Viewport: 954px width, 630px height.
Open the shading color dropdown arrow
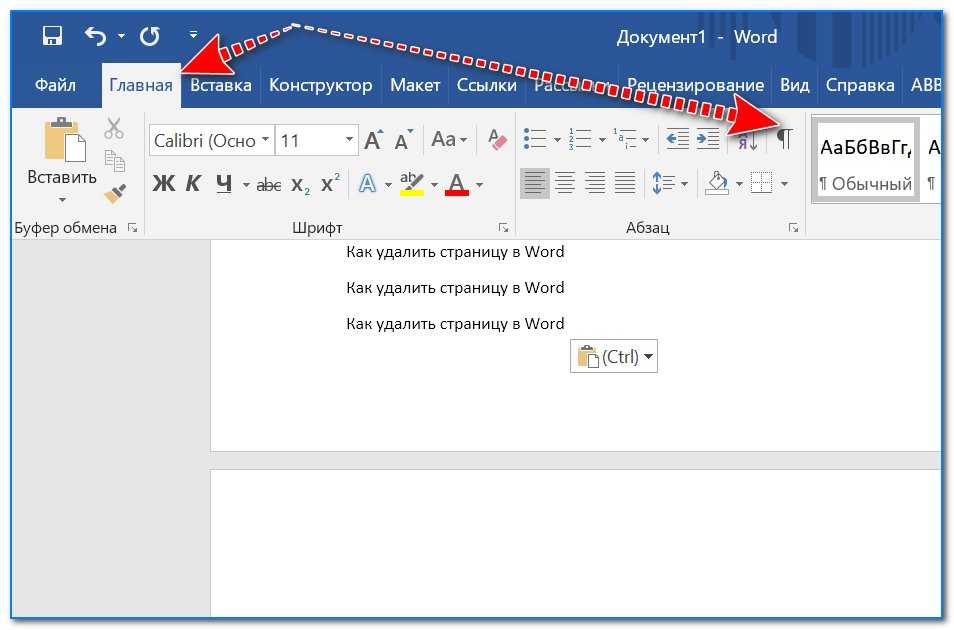pos(739,184)
